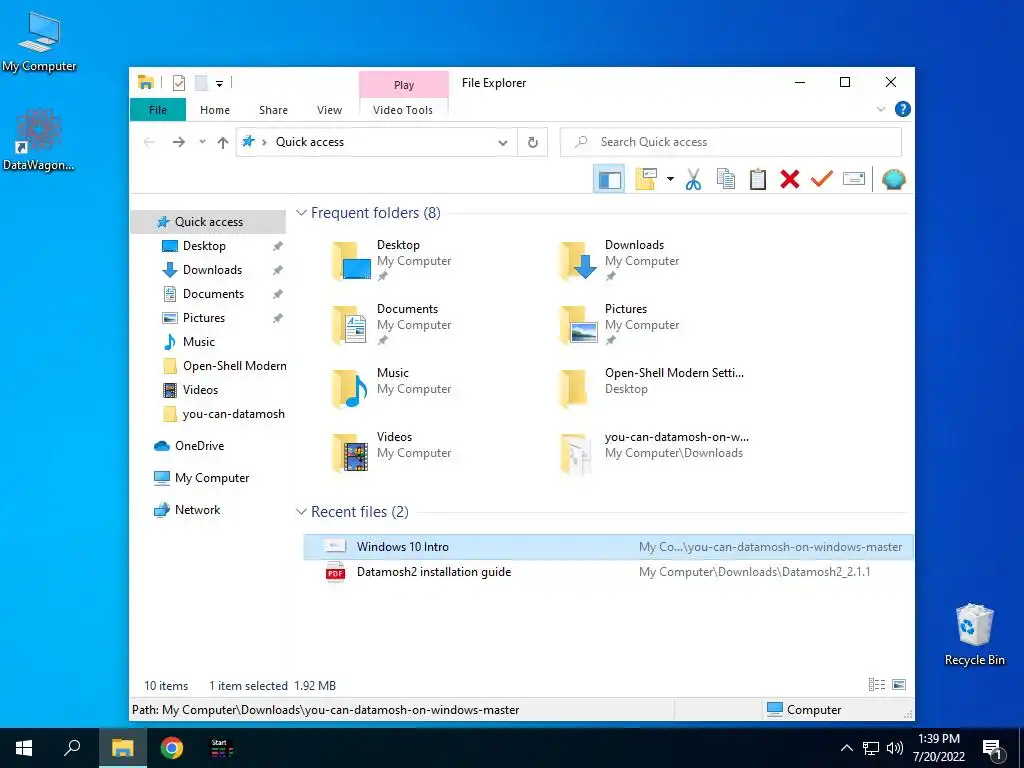Screen dimensions: 1024x768
Task: Switch to the View ribbon tab
Action: (329, 110)
